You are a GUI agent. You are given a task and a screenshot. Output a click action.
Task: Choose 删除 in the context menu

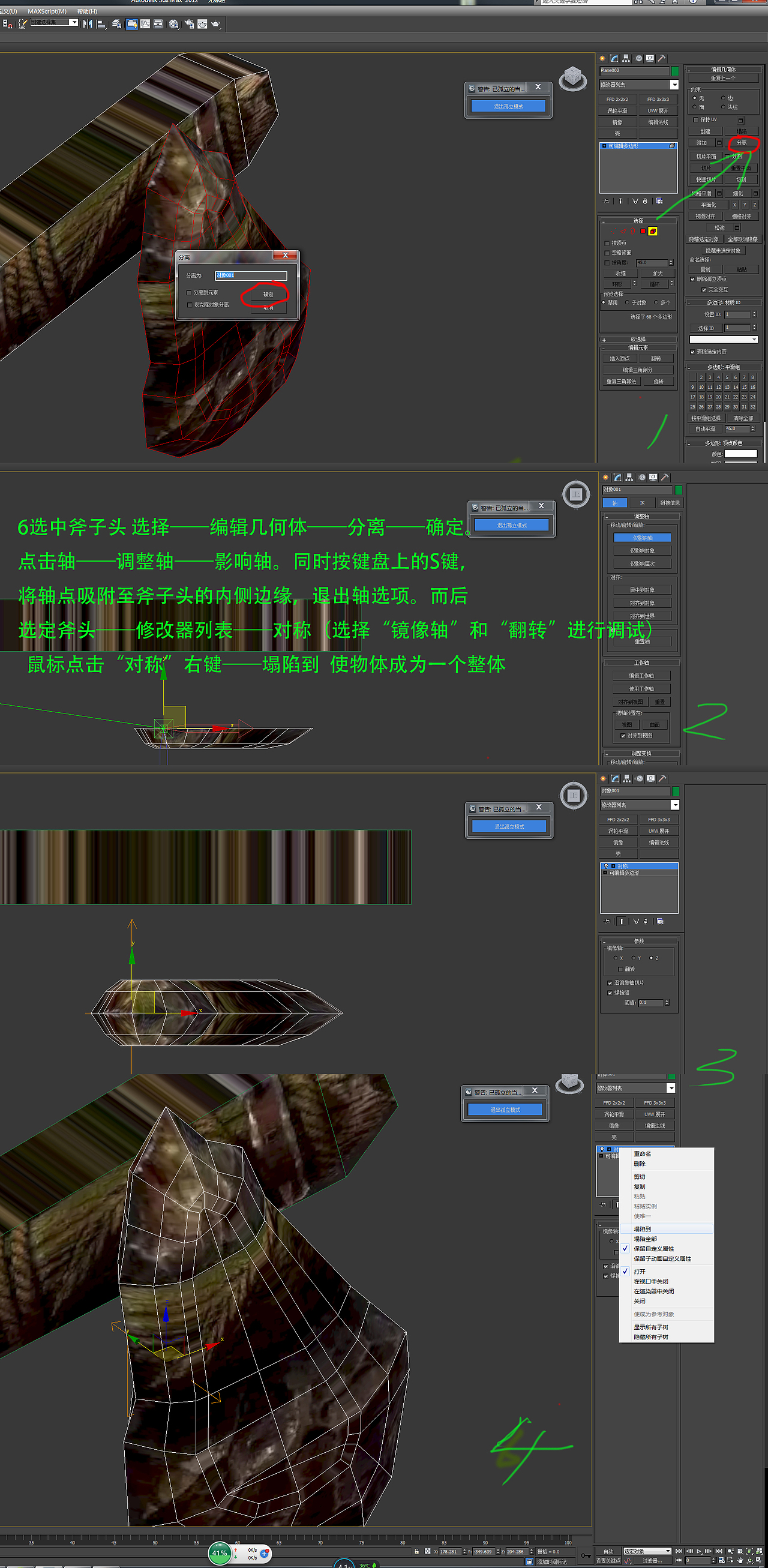pos(666,1163)
